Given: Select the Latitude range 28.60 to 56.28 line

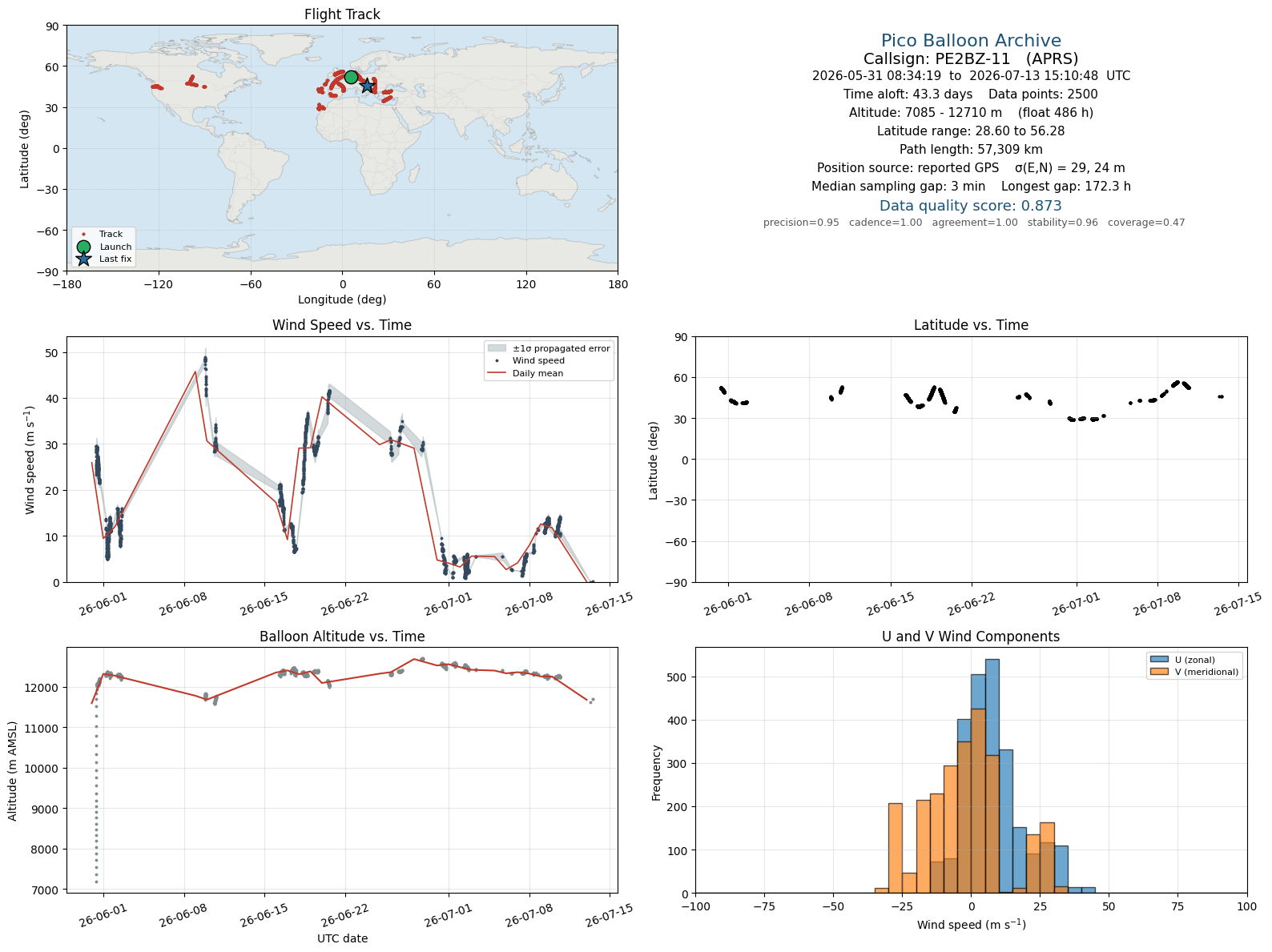Looking at the screenshot, I should coord(971,131).
